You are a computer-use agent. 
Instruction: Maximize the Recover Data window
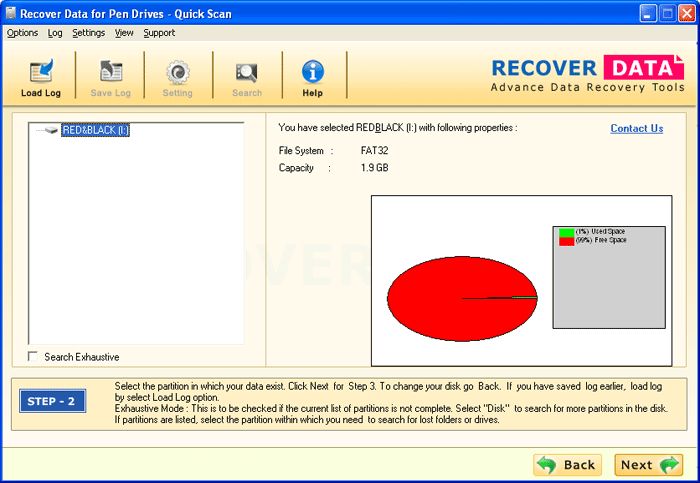[x=667, y=14]
